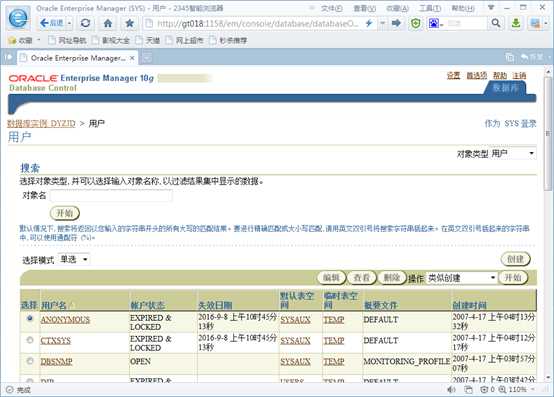Click the star favorites icon in toolbar

[x=129, y=24]
